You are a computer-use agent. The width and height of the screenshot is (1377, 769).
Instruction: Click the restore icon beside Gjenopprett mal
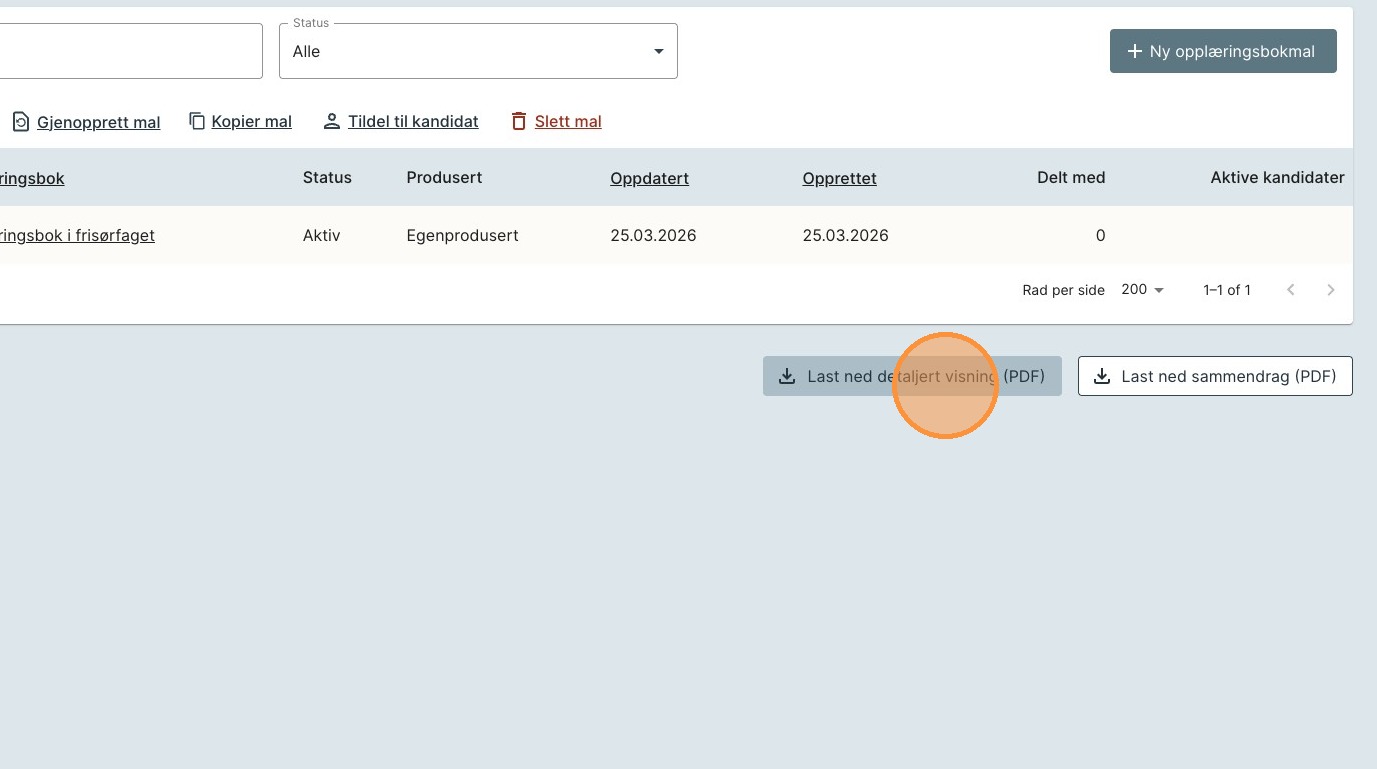21,122
